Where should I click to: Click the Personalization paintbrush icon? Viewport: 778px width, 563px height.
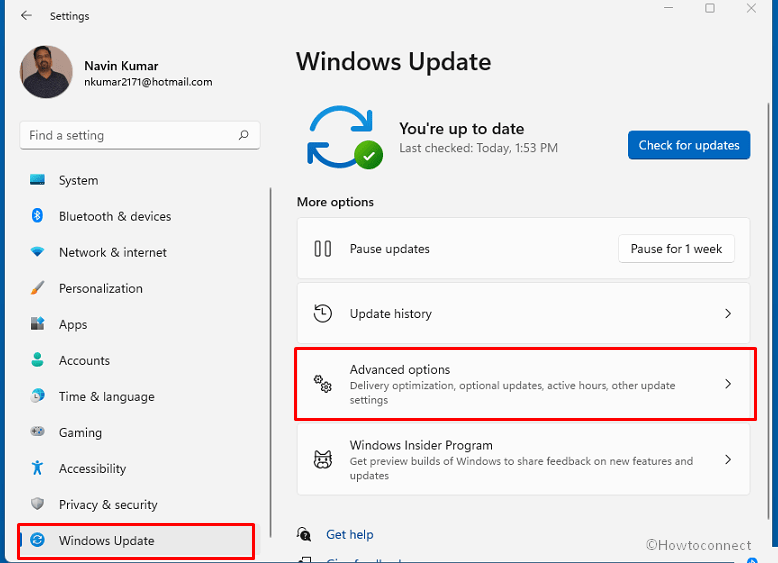[37, 288]
